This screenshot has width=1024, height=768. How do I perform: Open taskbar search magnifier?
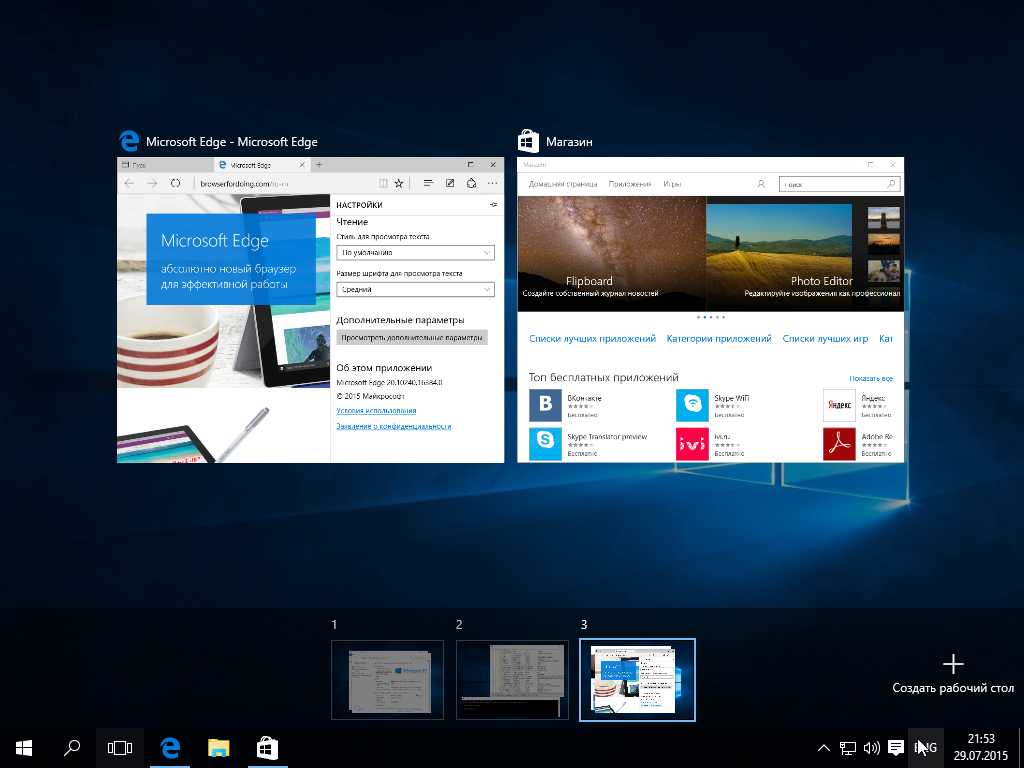click(x=72, y=748)
